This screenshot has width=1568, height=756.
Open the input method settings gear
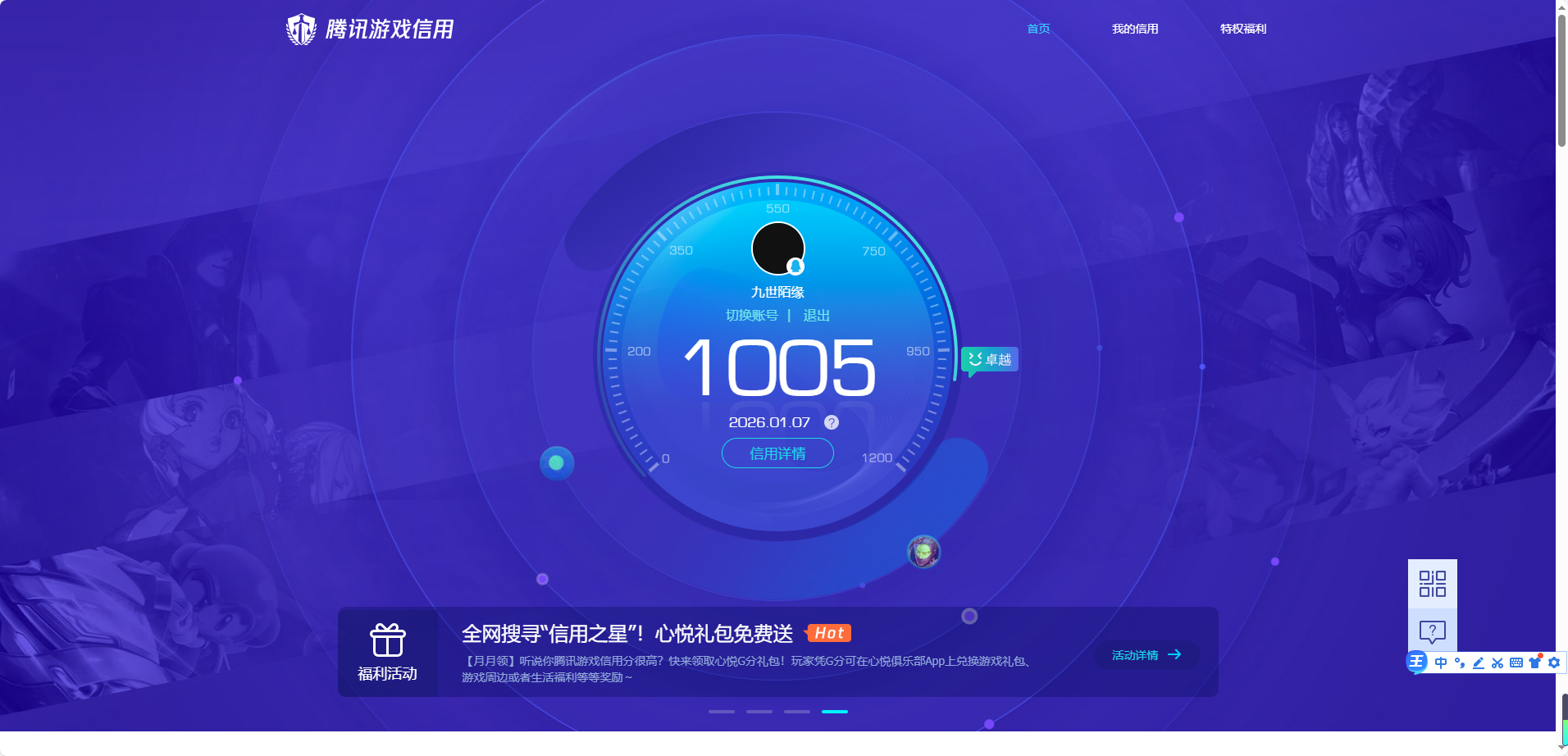click(x=1554, y=663)
